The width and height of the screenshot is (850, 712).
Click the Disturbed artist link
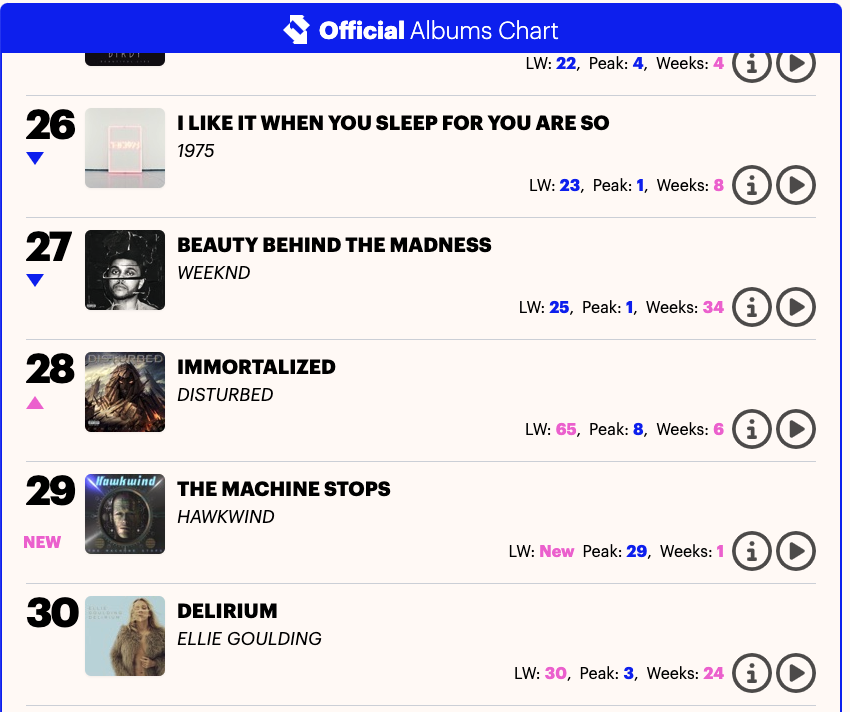coord(225,395)
